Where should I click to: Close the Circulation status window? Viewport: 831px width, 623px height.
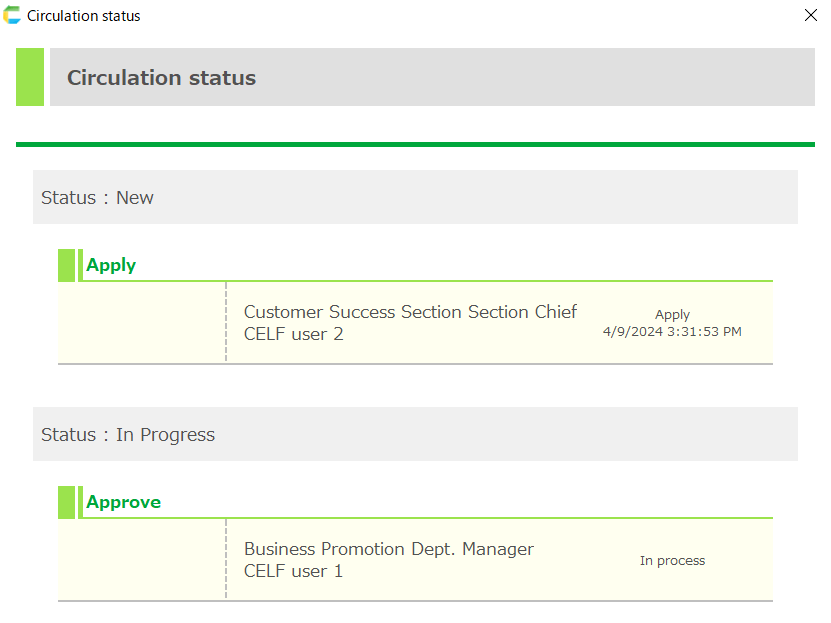[811, 15]
